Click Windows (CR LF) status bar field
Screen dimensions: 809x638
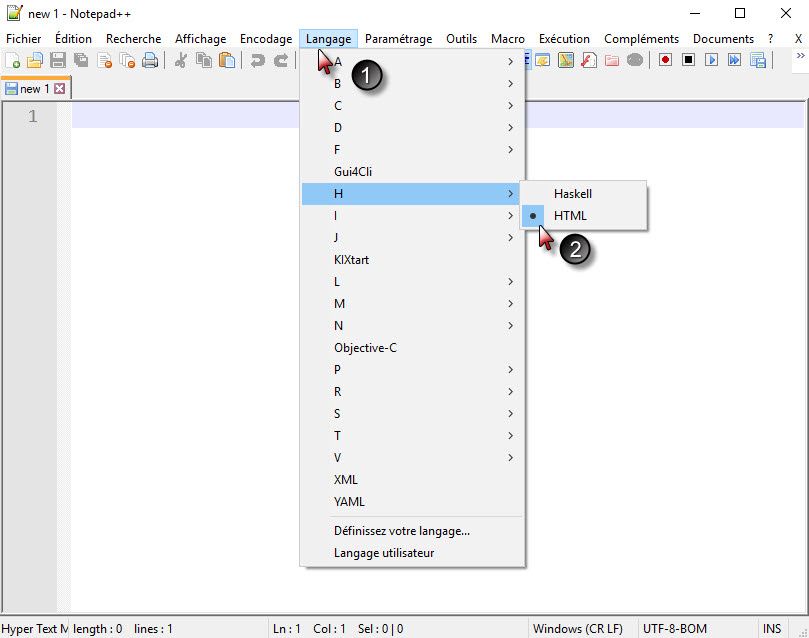[x=578, y=629]
